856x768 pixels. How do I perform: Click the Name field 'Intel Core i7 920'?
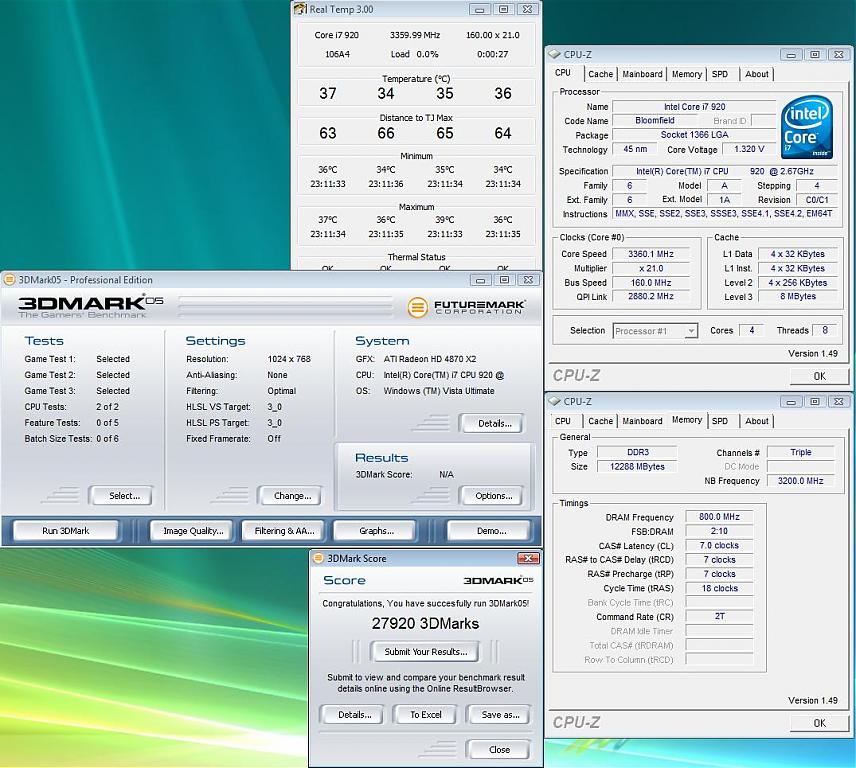(694, 106)
